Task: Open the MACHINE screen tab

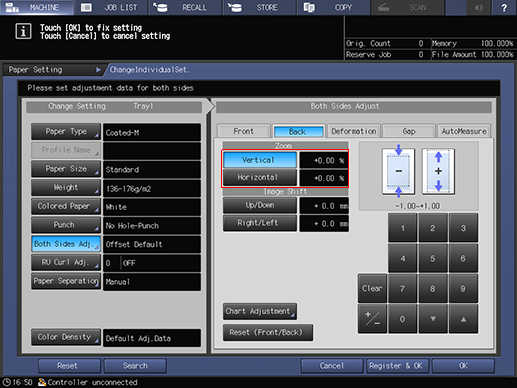Action: click(x=37, y=7)
